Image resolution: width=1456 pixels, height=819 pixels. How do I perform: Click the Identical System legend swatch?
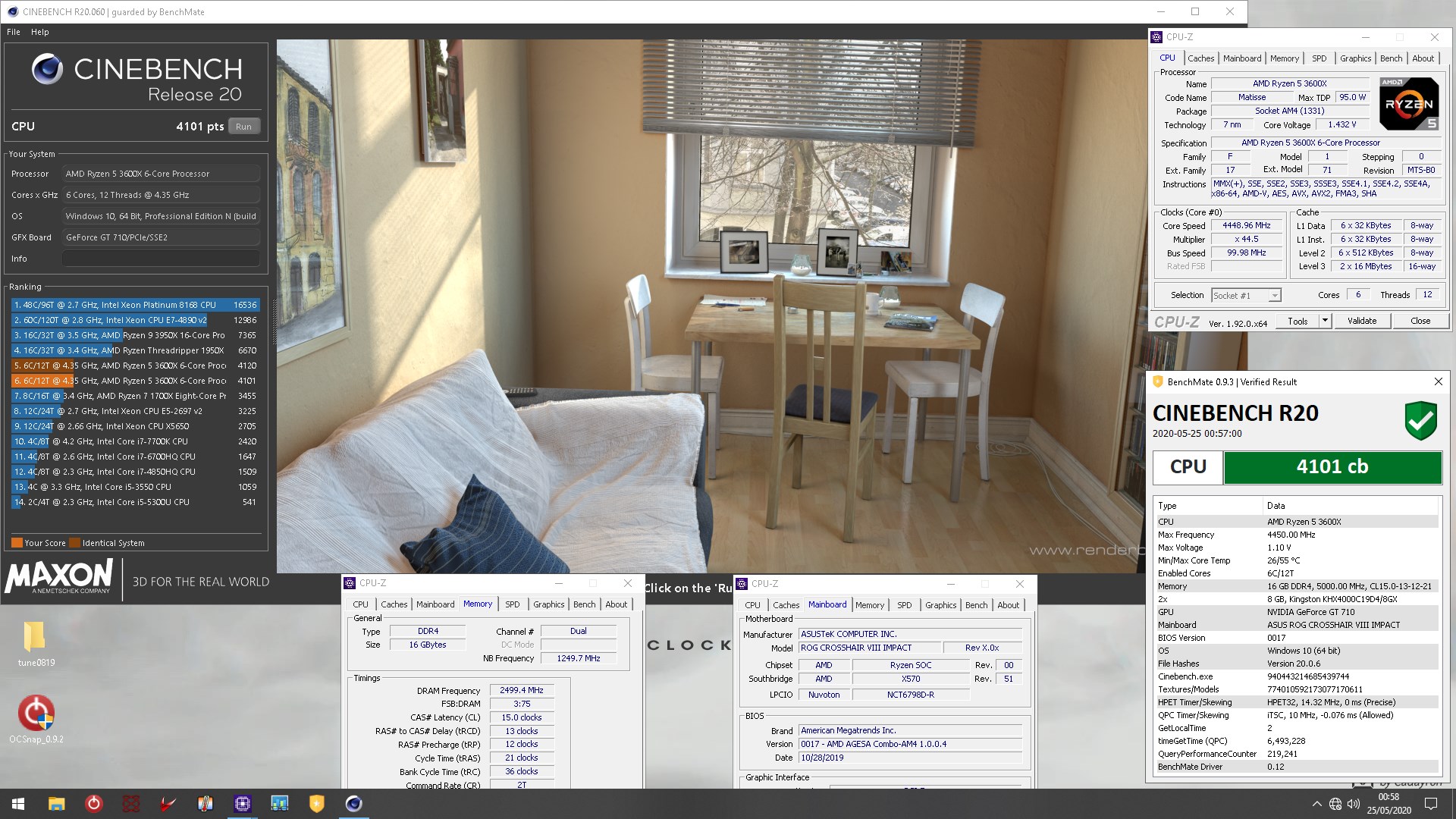[x=74, y=543]
